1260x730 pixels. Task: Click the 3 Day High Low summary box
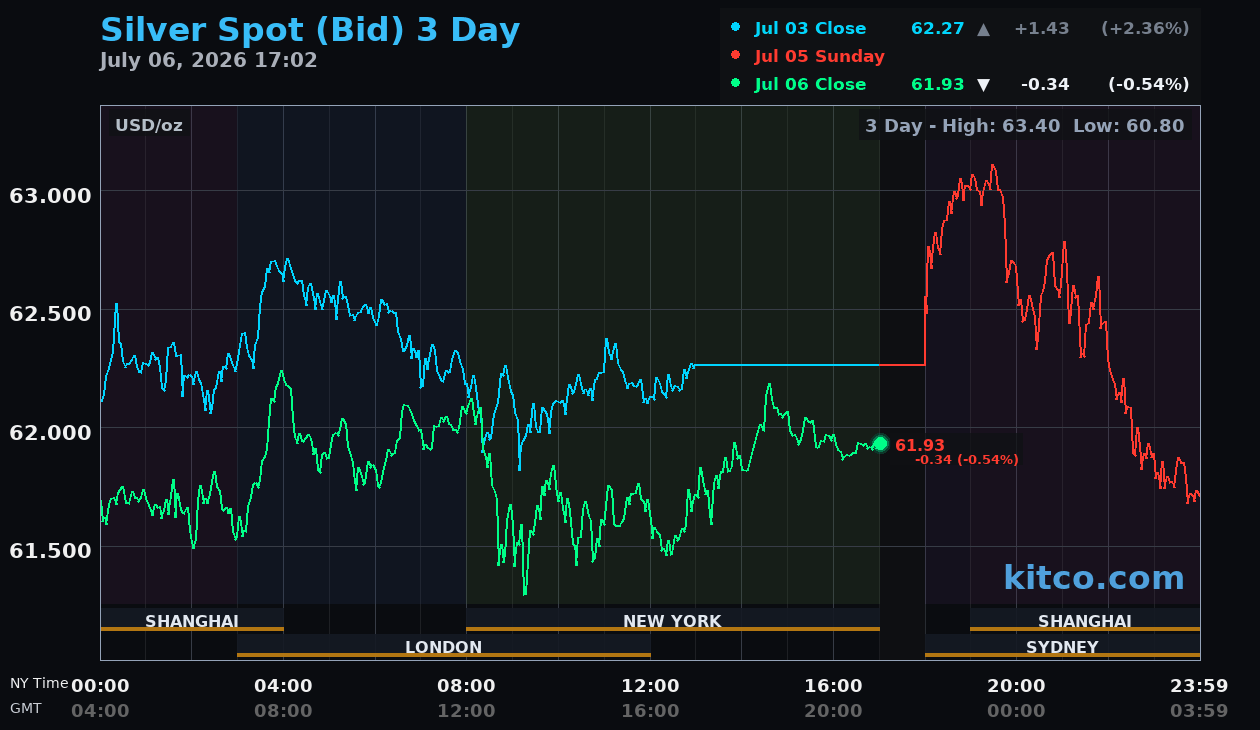pos(1025,126)
